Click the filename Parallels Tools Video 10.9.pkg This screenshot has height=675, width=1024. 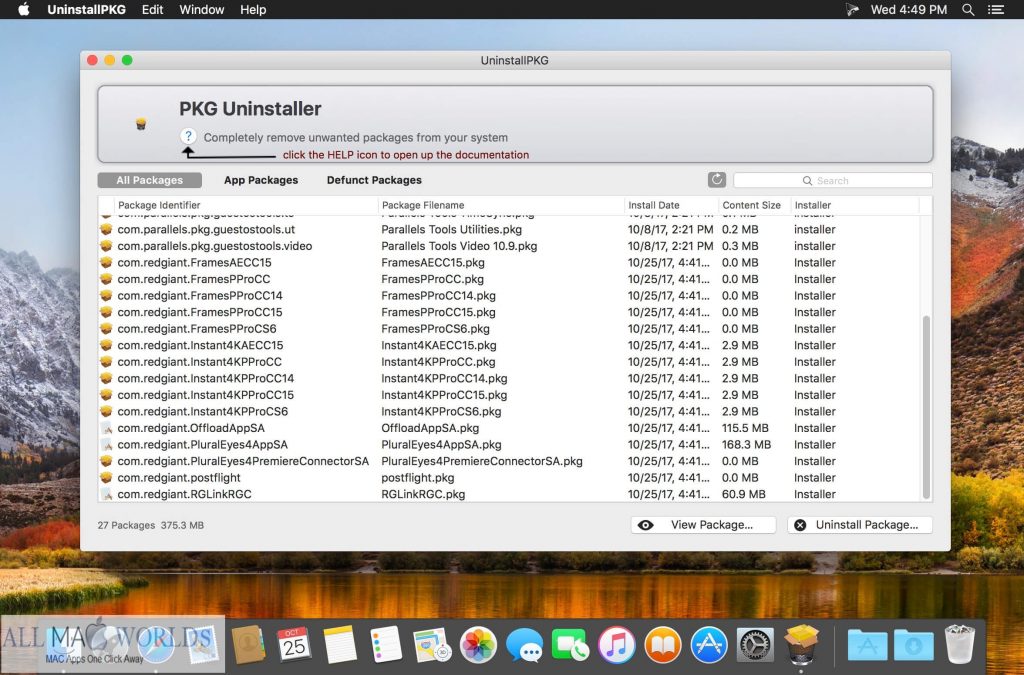(x=459, y=246)
